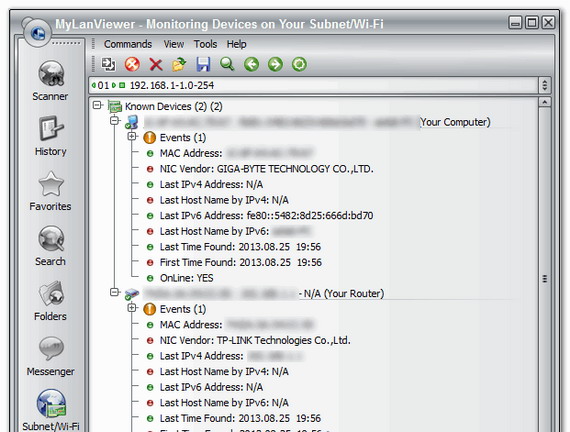Screen dimensions: 570x432
Task: Click the orange Events icon under Your Computer
Action: (149, 138)
